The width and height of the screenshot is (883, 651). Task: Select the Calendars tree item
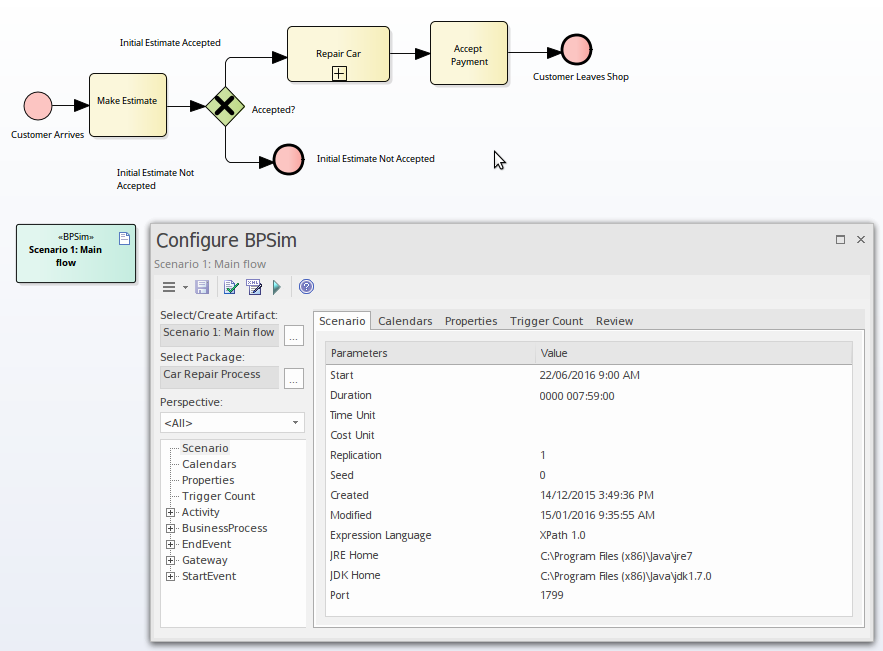208,464
